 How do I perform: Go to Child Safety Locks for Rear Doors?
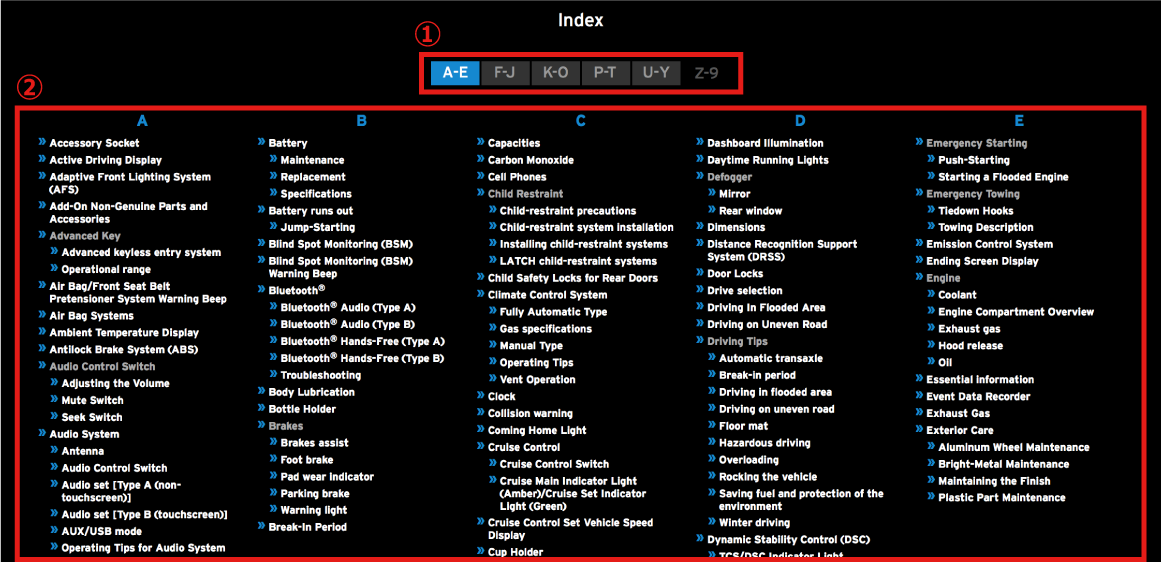tap(572, 278)
